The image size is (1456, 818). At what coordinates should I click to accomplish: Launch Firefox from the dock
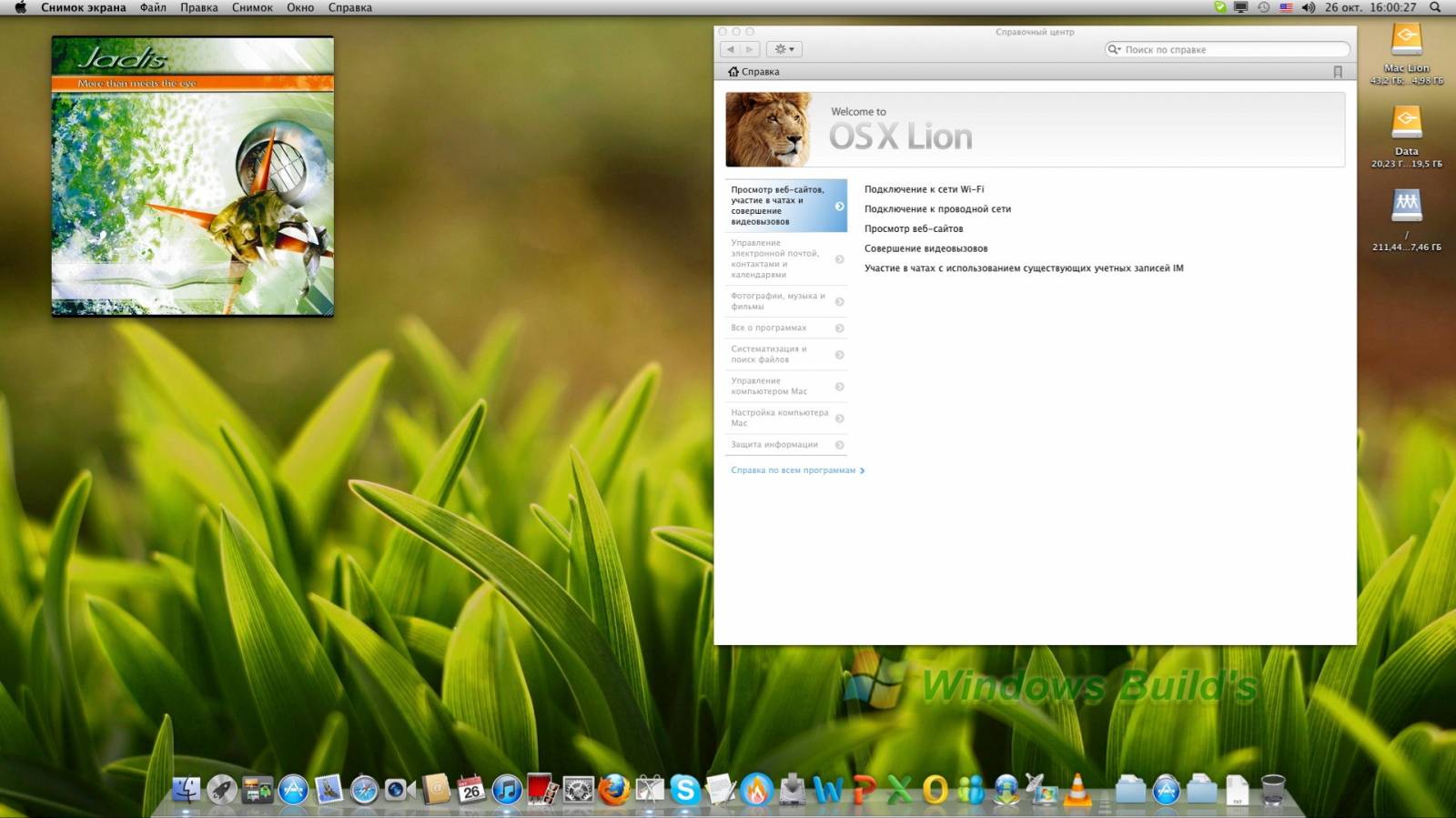[614, 789]
